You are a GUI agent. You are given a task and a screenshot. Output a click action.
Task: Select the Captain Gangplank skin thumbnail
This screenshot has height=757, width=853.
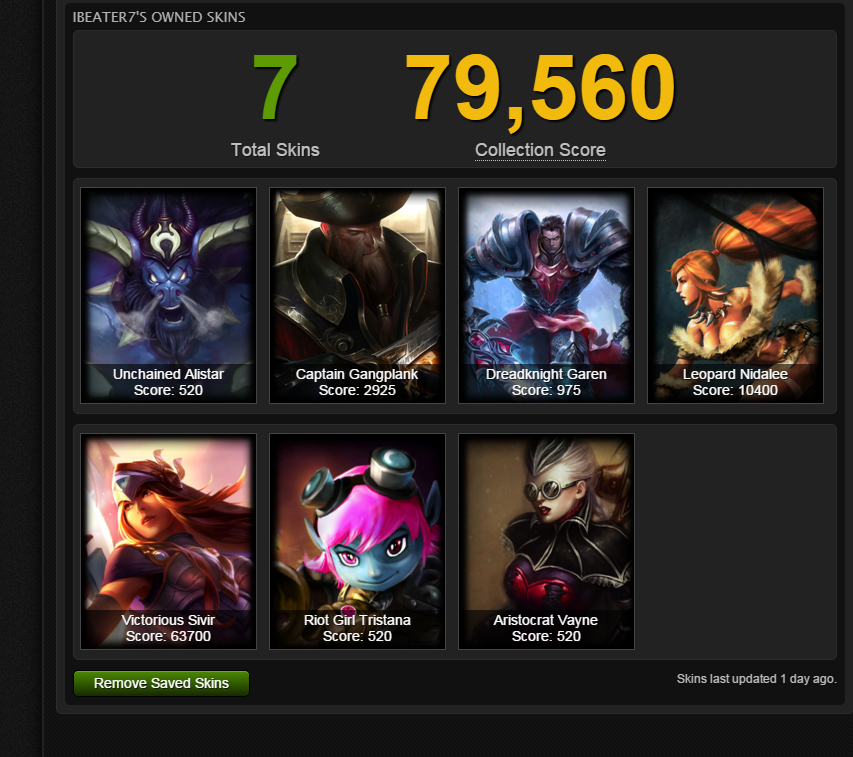[x=357, y=295]
